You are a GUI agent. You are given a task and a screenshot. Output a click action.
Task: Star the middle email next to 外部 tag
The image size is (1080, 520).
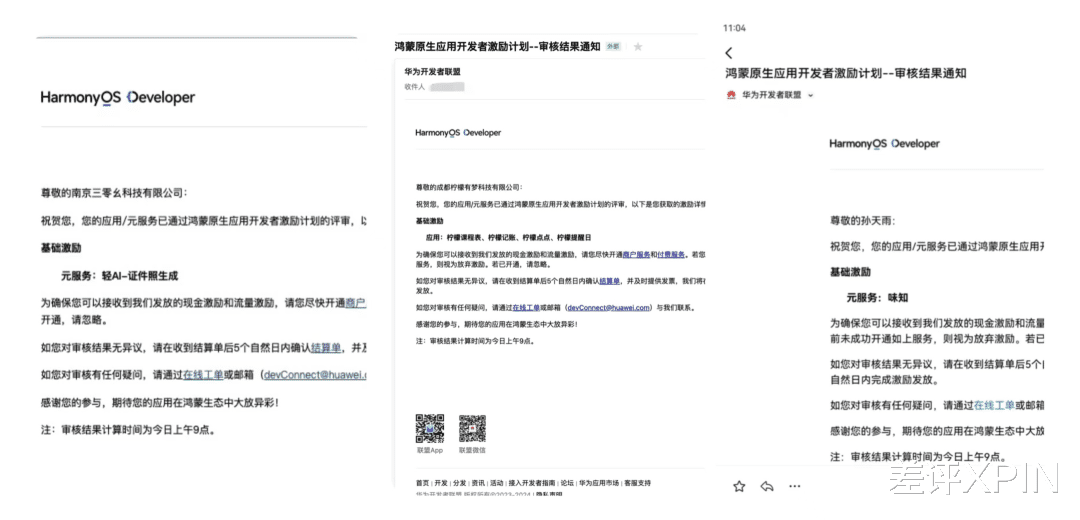pyautogui.click(x=638, y=47)
